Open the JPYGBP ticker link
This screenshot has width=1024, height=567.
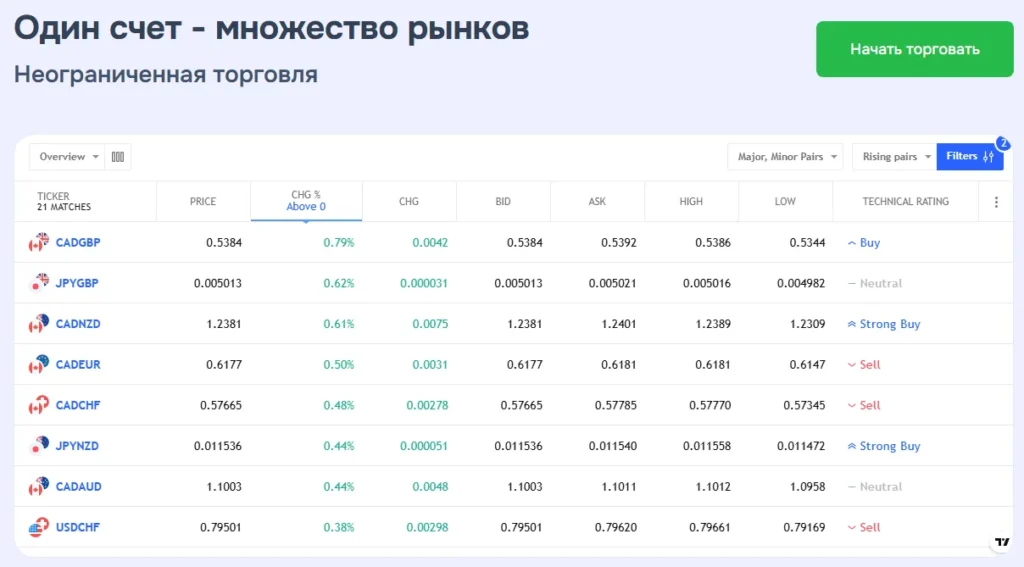click(77, 283)
